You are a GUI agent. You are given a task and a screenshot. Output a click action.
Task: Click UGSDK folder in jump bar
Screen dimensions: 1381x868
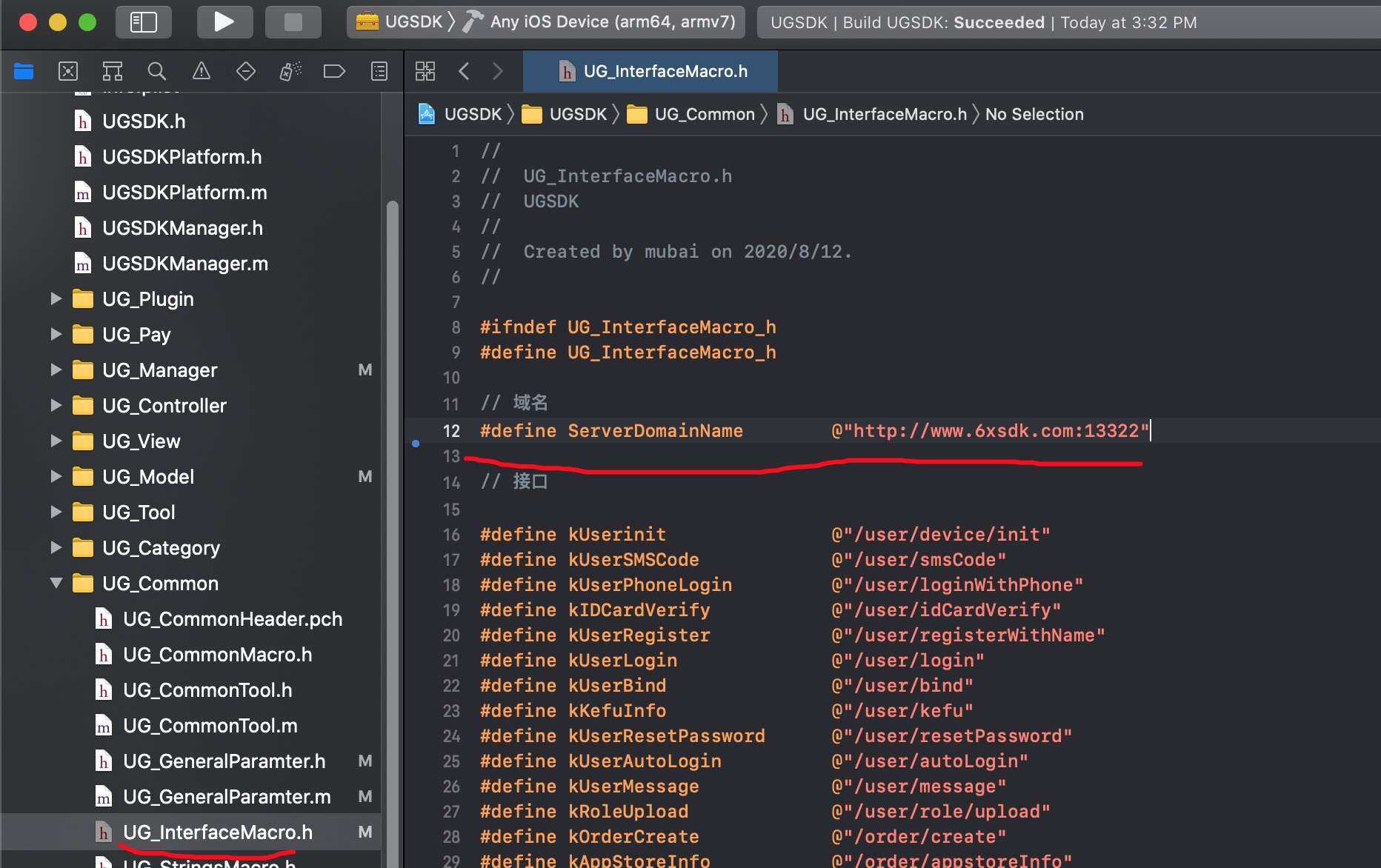(x=565, y=114)
